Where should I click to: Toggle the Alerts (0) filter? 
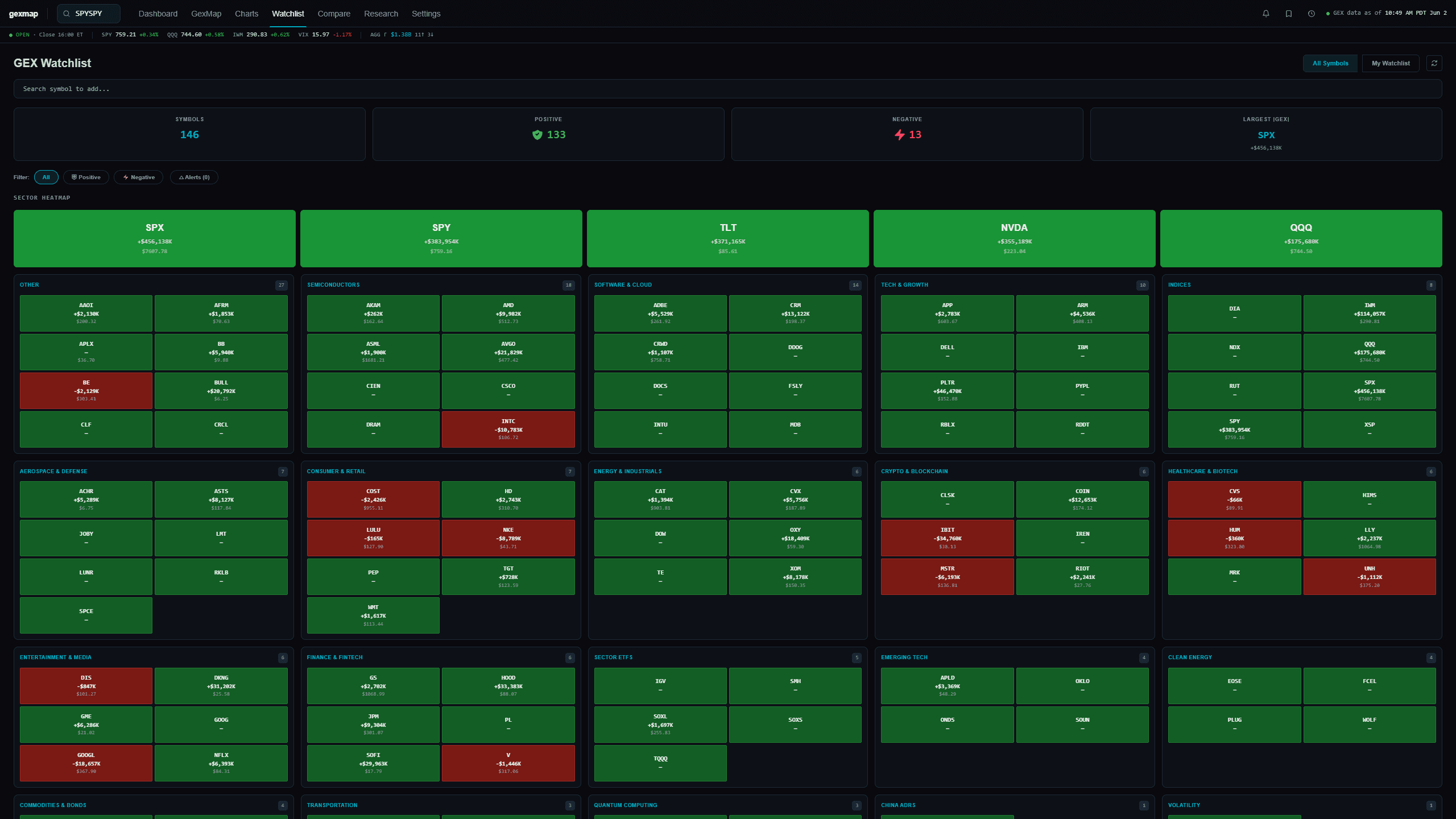point(195,177)
